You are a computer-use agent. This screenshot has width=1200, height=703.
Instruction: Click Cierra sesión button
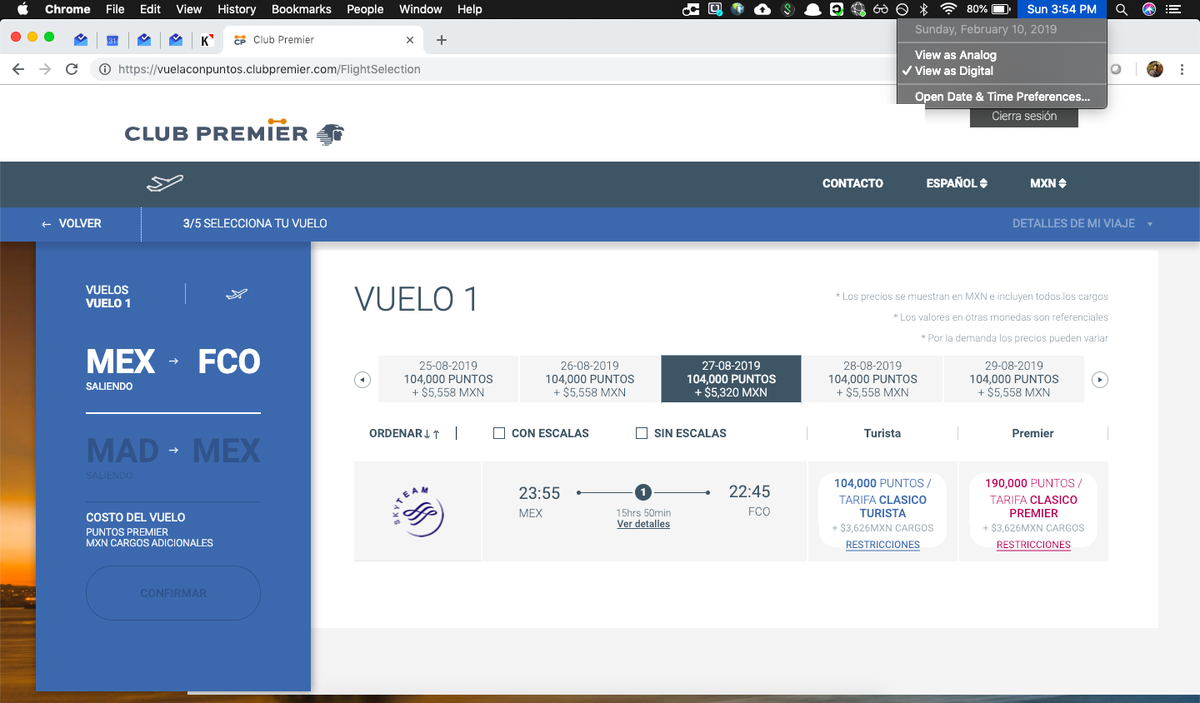tap(1024, 116)
